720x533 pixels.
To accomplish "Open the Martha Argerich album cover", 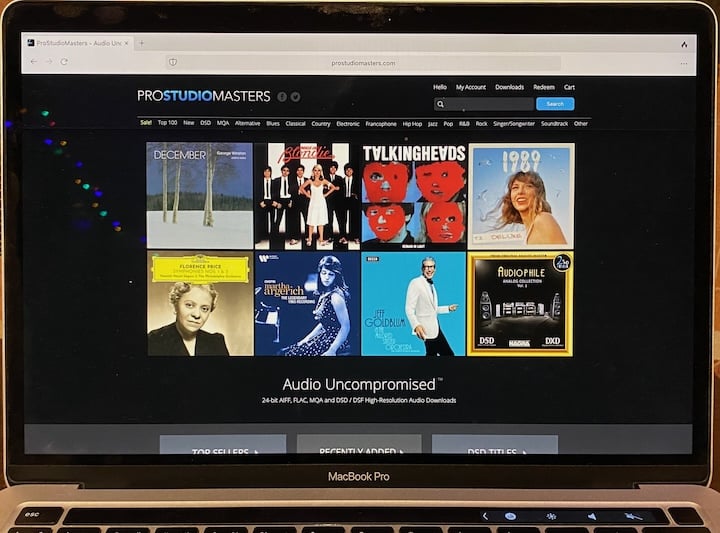I will (307, 303).
